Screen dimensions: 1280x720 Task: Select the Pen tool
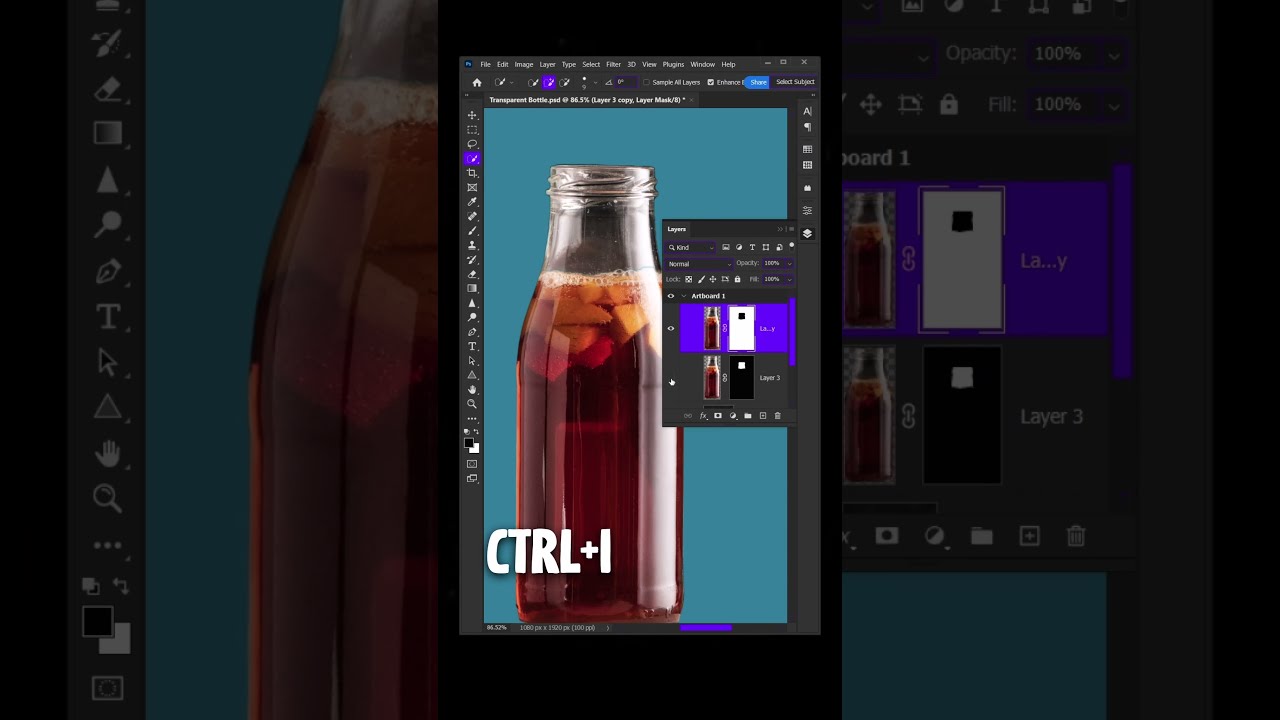coord(472,332)
